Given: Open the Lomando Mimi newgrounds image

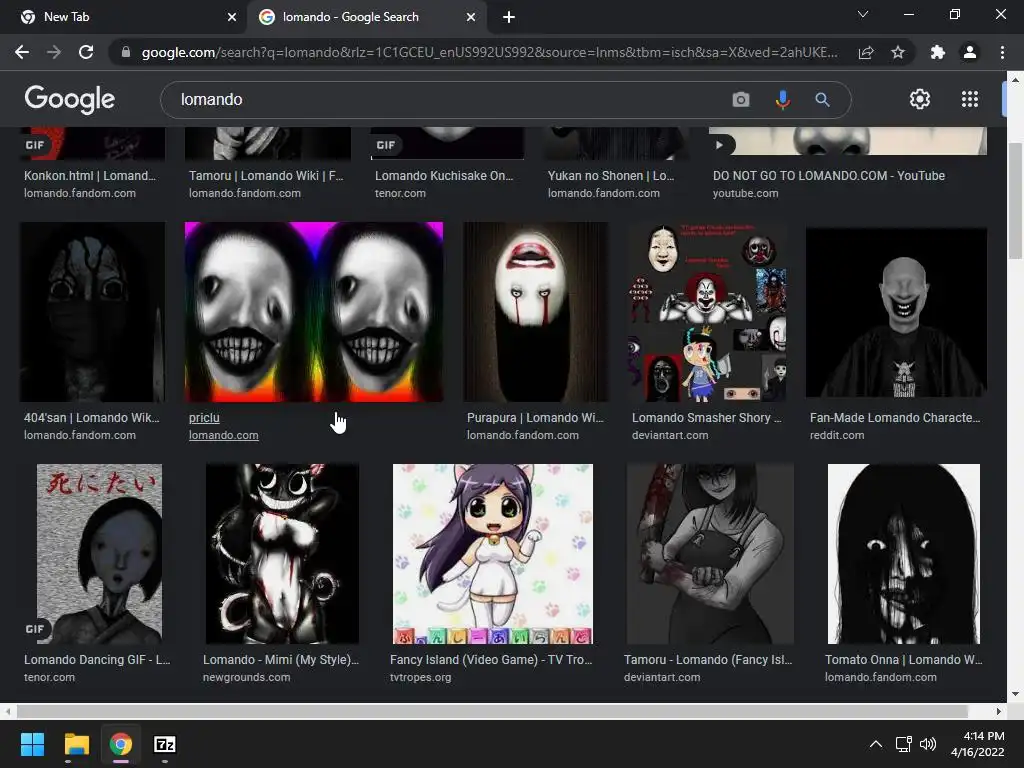Looking at the screenshot, I should 282,554.
